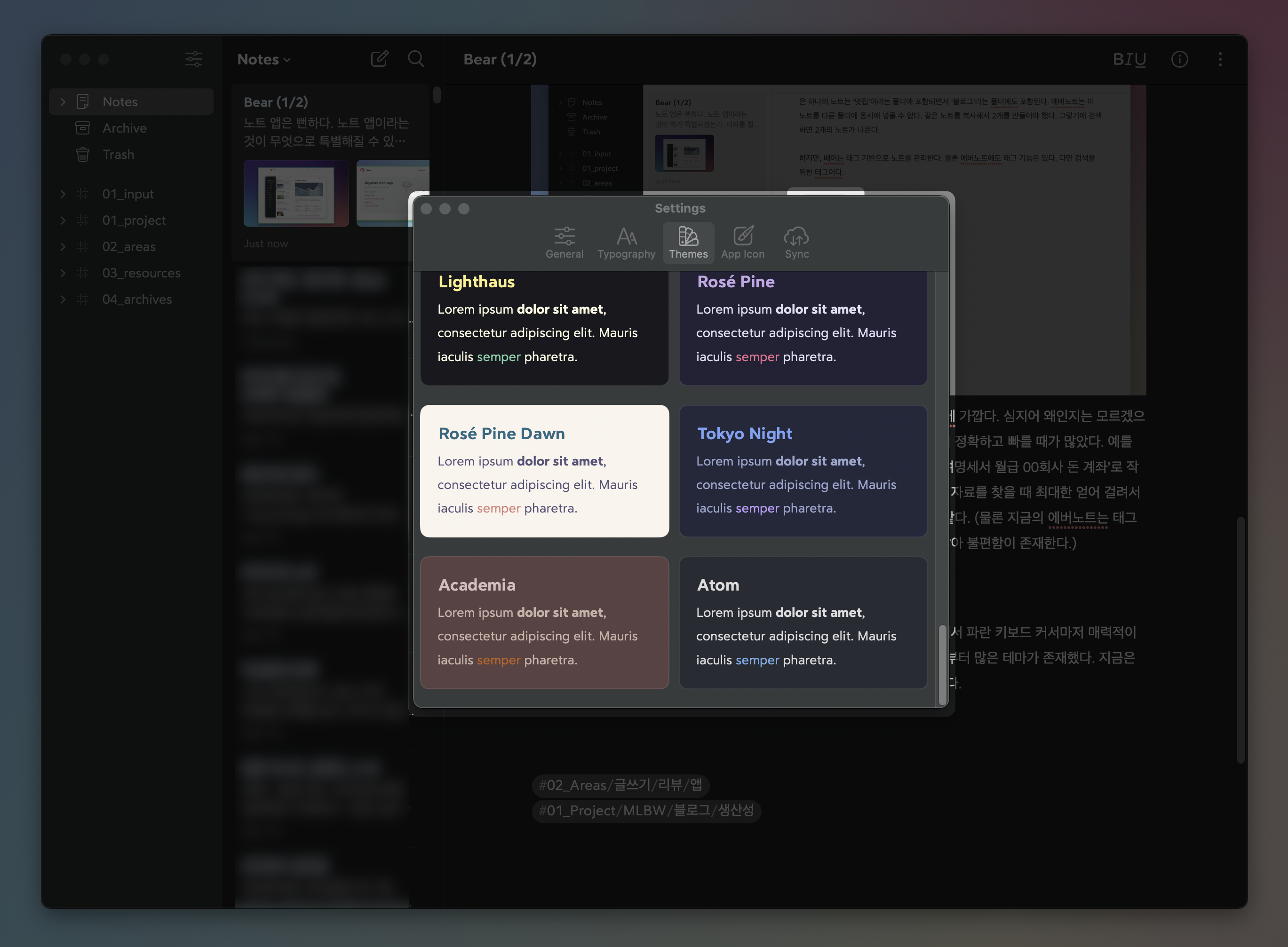Close the Settings window
This screenshot has width=1288, height=947.
click(x=426, y=209)
